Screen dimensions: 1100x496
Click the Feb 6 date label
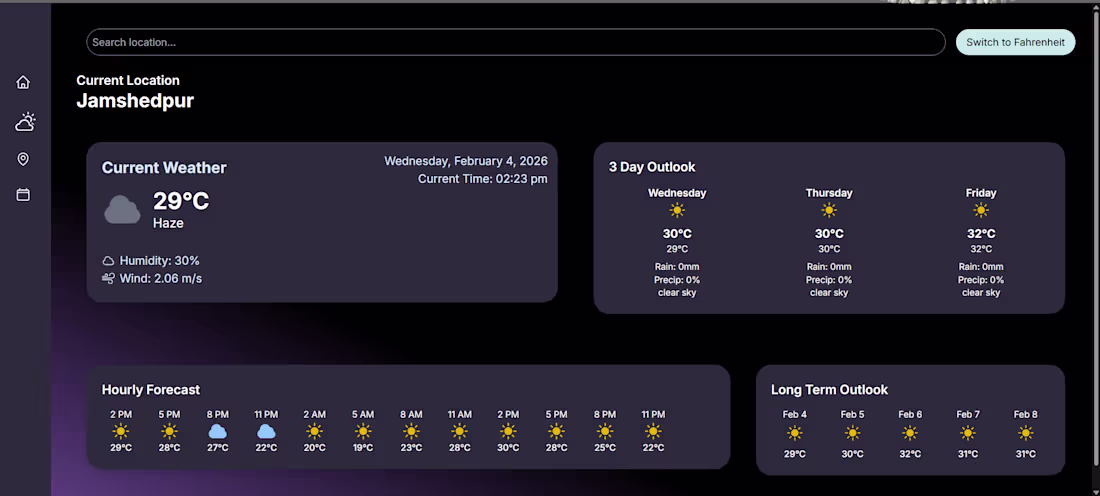pyautogui.click(x=910, y=415)
